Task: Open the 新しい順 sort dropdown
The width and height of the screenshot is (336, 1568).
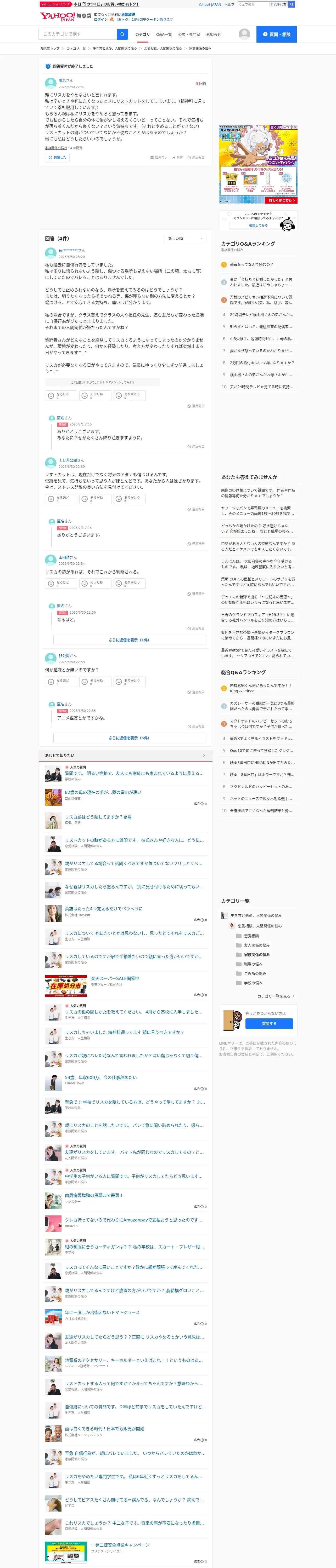Action: (x=185, y=239)
